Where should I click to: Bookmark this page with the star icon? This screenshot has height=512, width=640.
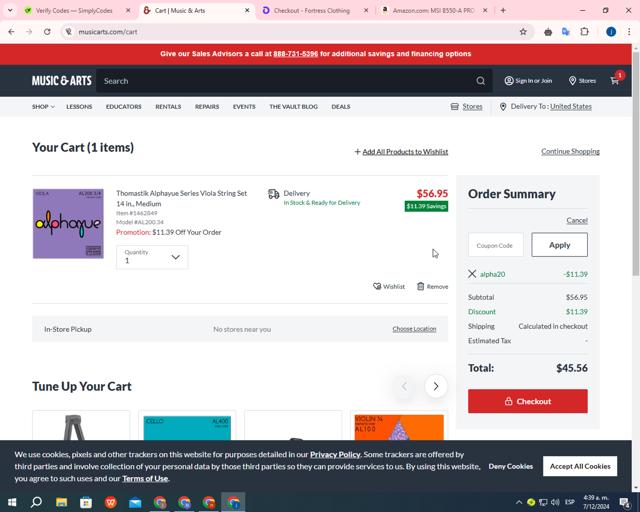tap(523, 32)
